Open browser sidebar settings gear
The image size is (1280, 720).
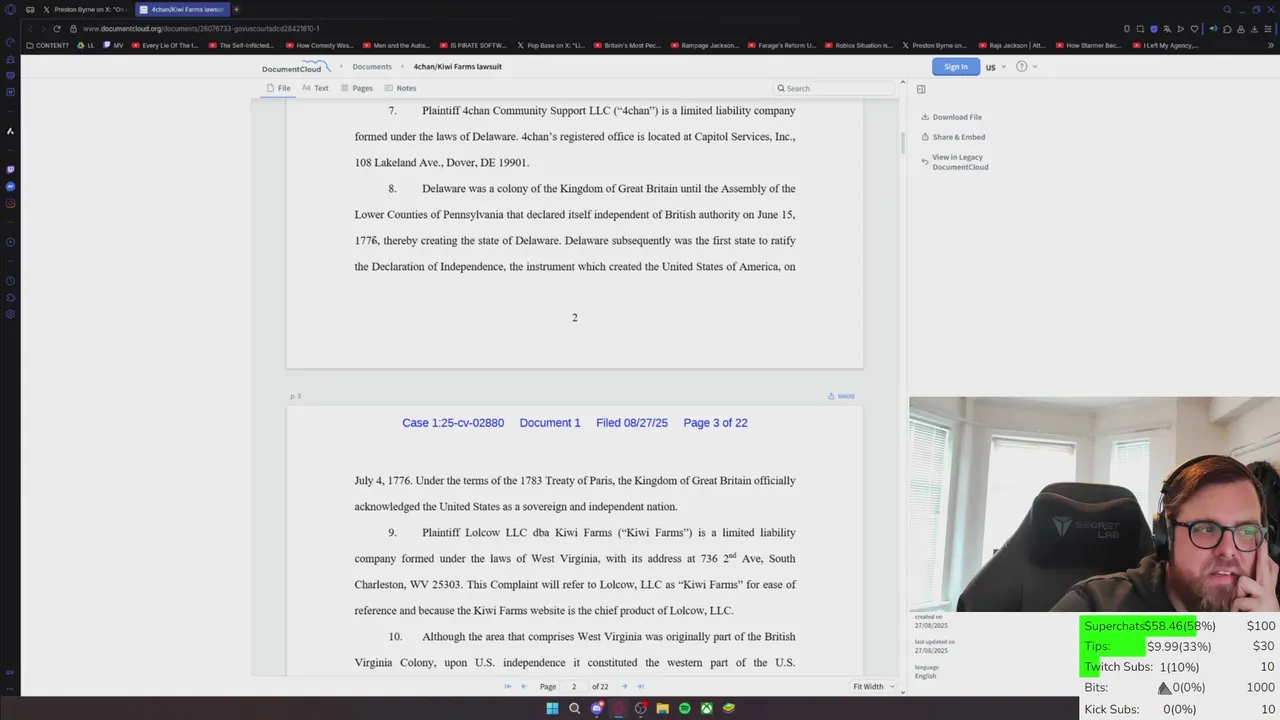10,314
